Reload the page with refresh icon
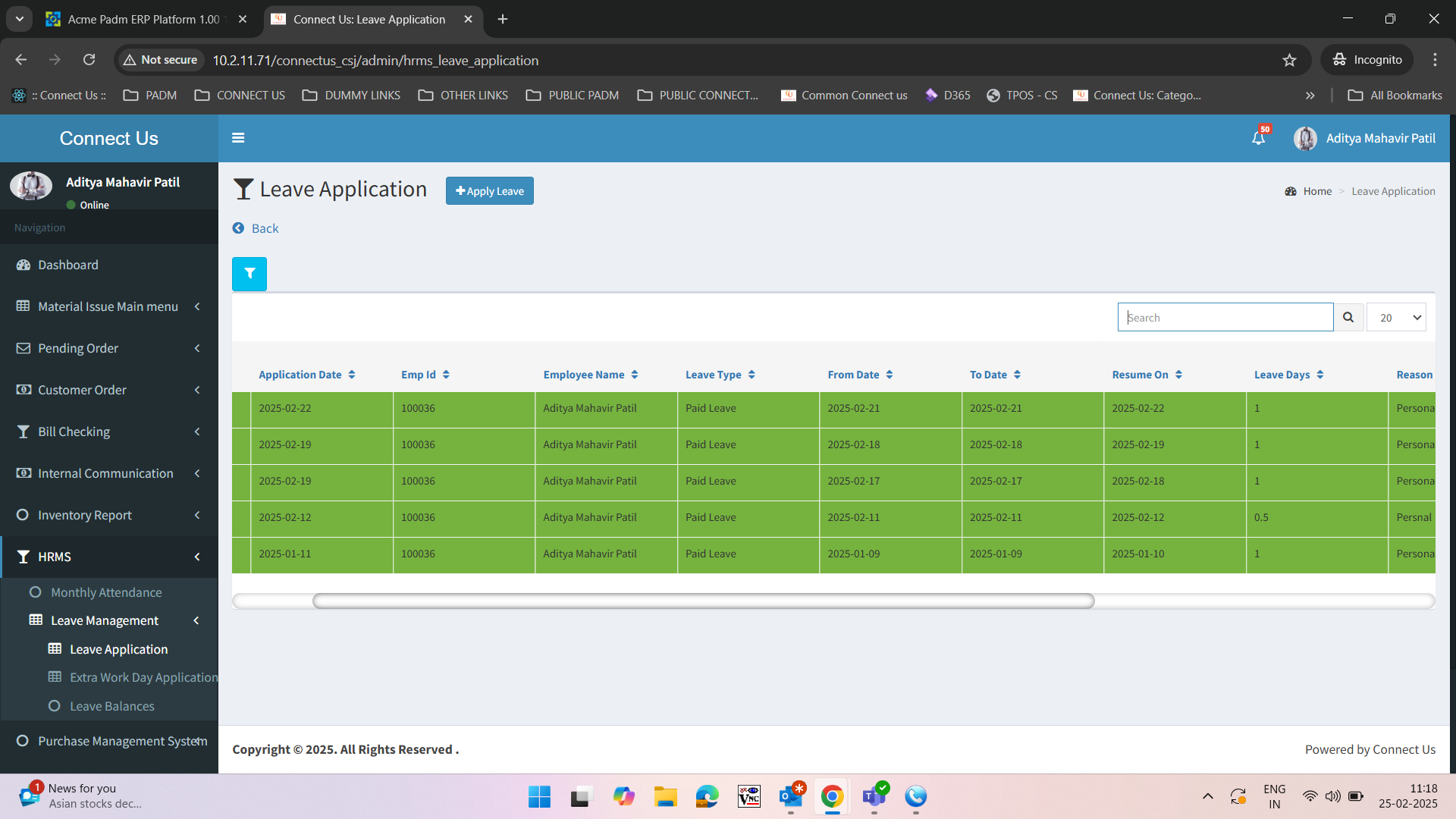 pyautogui.click(x=89, y=60)
